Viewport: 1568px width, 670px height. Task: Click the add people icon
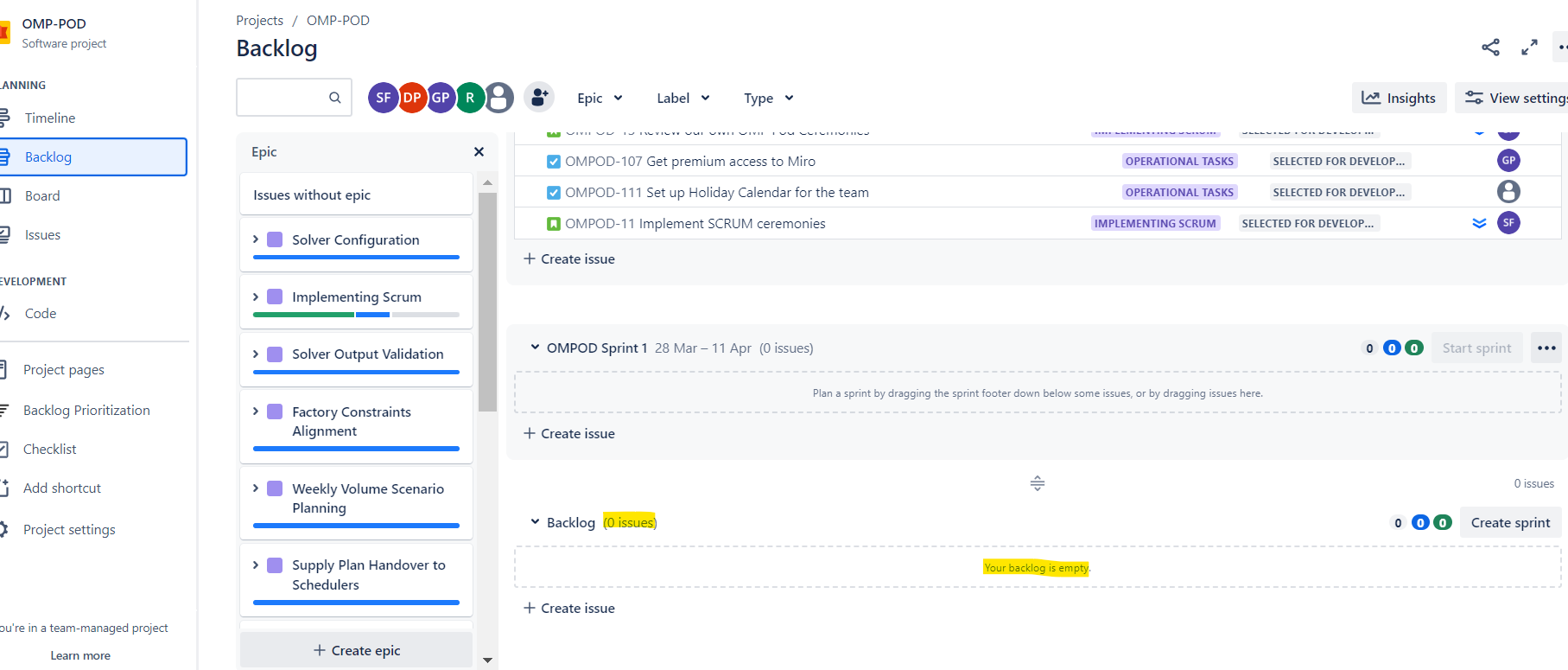pyautogui.click(x=539, y=98)
